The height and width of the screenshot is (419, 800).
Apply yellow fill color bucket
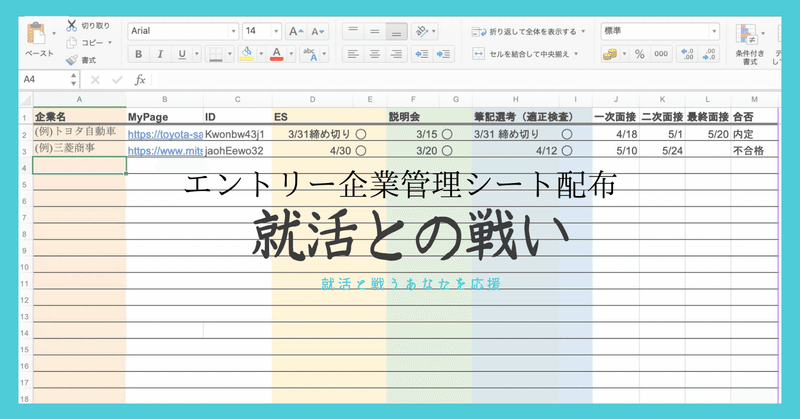click(247, 54)
